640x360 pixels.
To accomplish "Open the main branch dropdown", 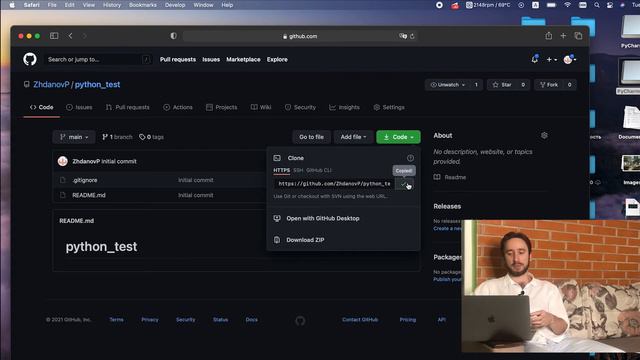I will click(74, 137).
